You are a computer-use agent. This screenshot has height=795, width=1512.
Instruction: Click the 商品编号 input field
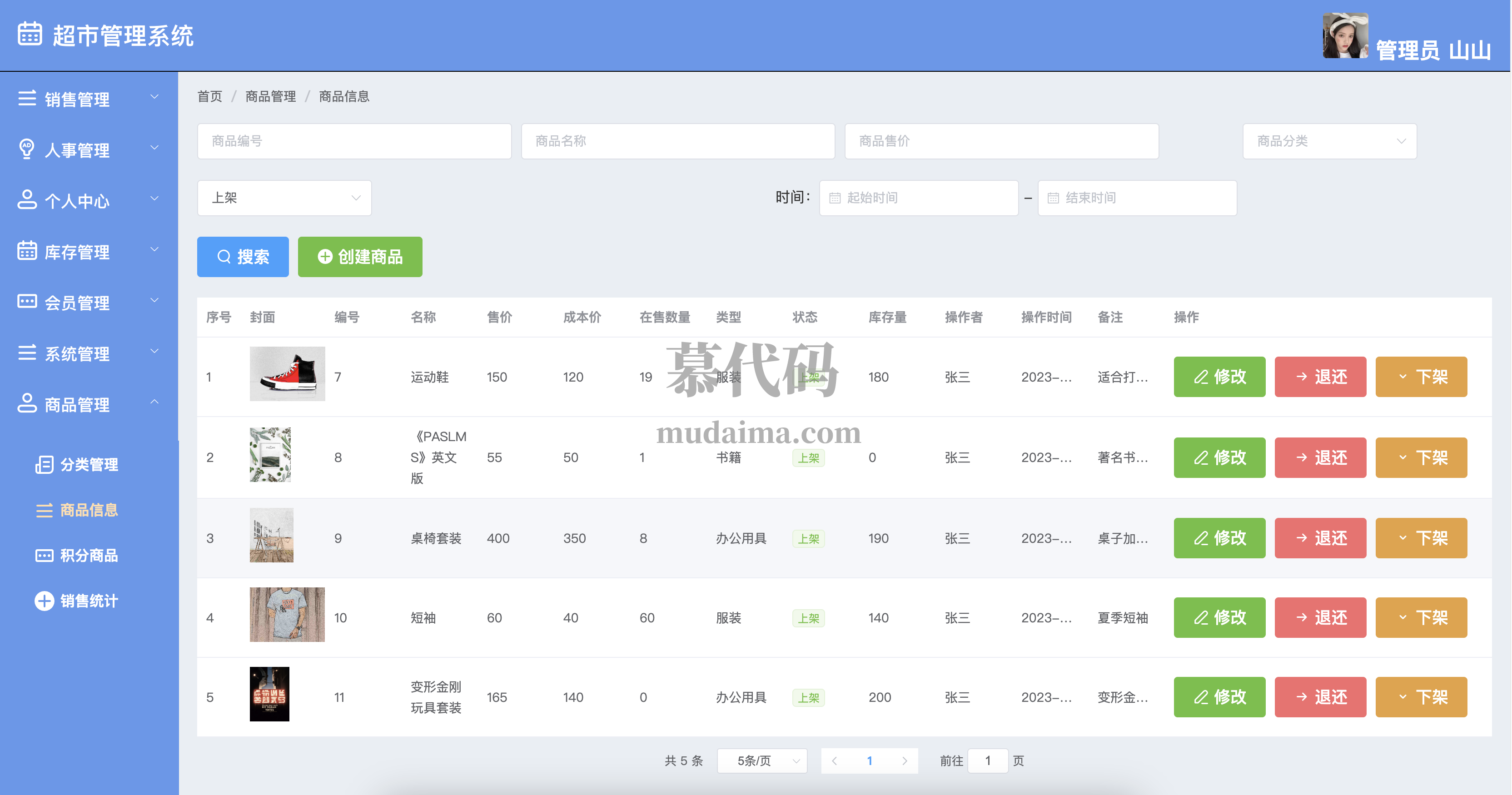coord(354,141)
